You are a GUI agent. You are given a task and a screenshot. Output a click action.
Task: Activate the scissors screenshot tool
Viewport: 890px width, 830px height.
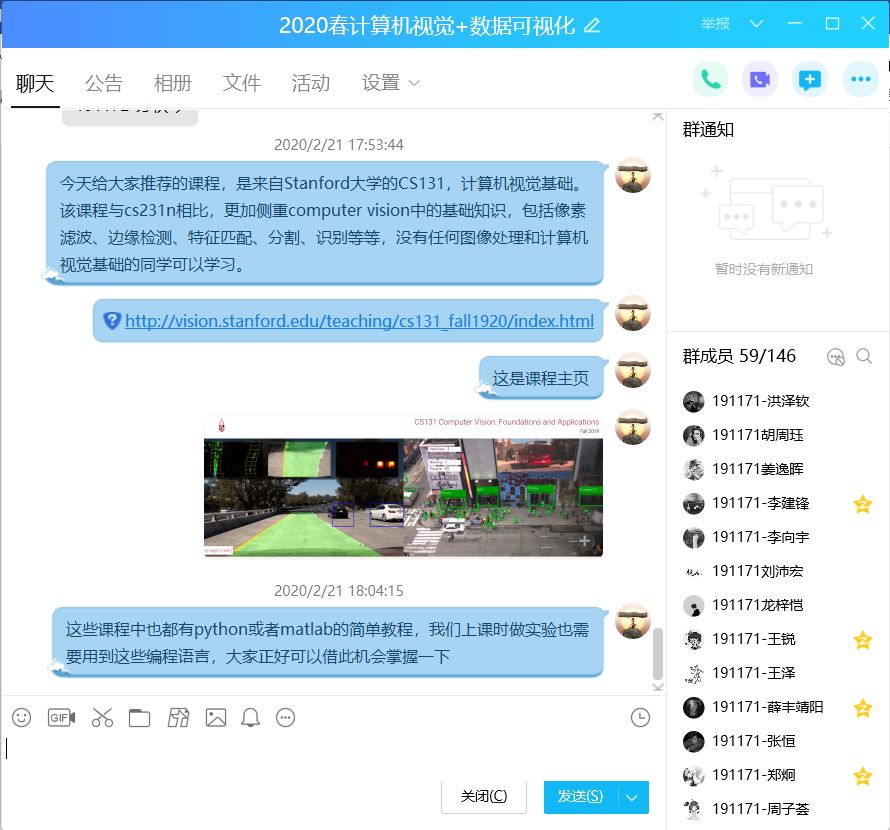(102, 718)
